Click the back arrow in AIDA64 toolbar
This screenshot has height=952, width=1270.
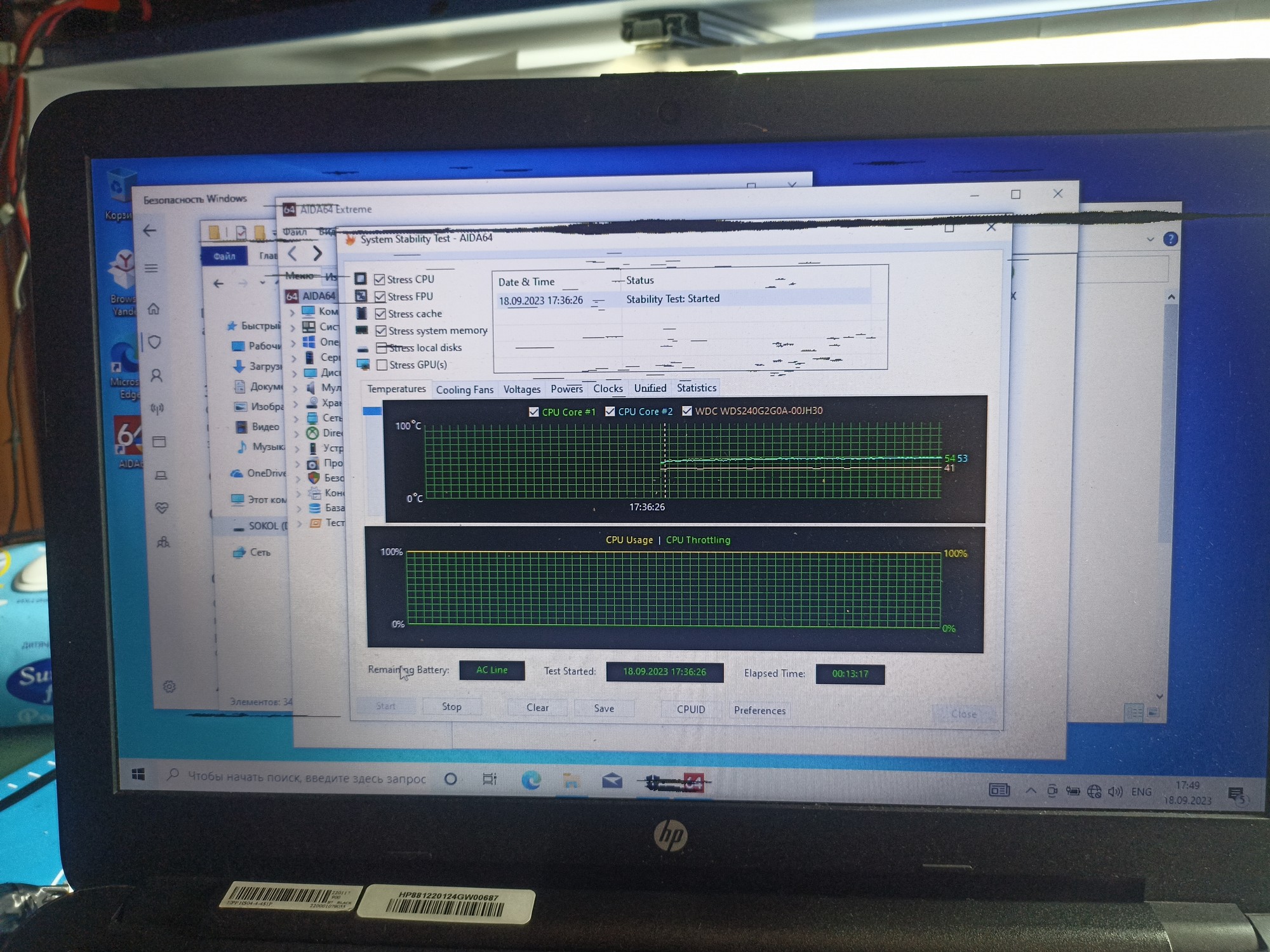coord(293,254)
